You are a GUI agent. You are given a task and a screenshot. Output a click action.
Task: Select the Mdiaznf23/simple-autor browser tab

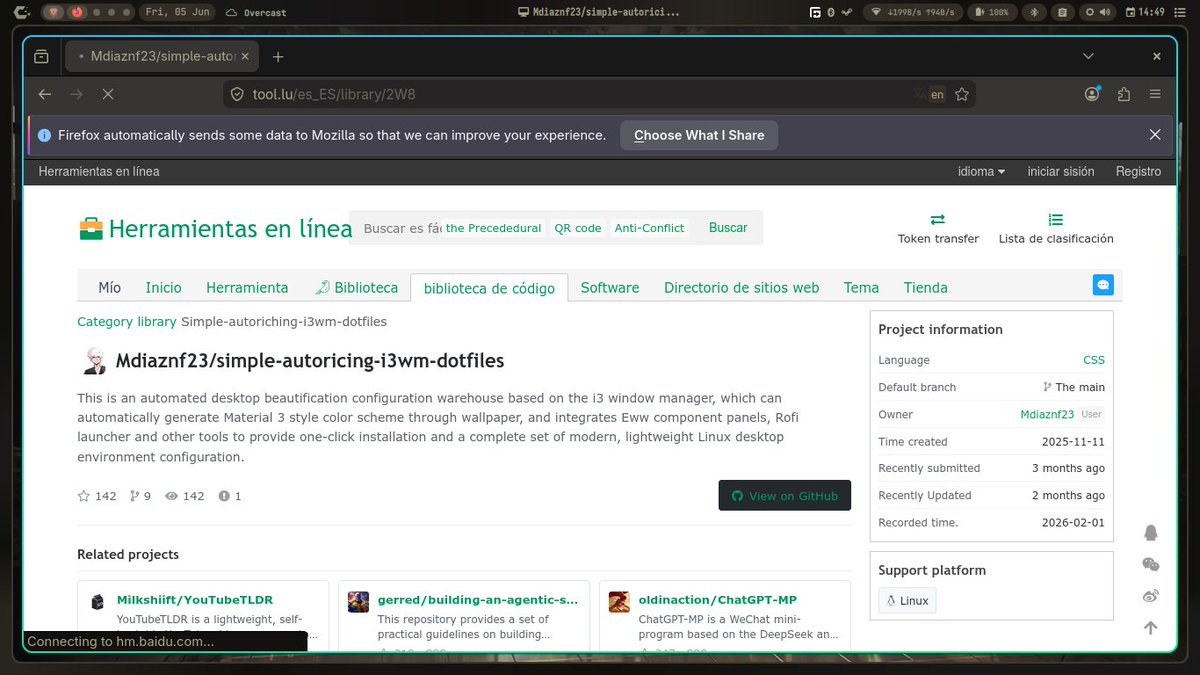tap(160, 57)
